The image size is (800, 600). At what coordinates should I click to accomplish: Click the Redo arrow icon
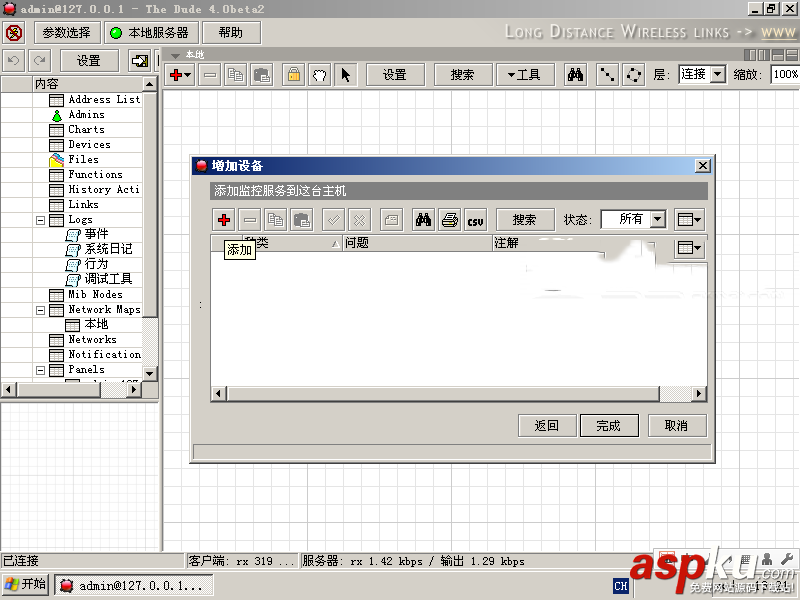tap(40, 61)
